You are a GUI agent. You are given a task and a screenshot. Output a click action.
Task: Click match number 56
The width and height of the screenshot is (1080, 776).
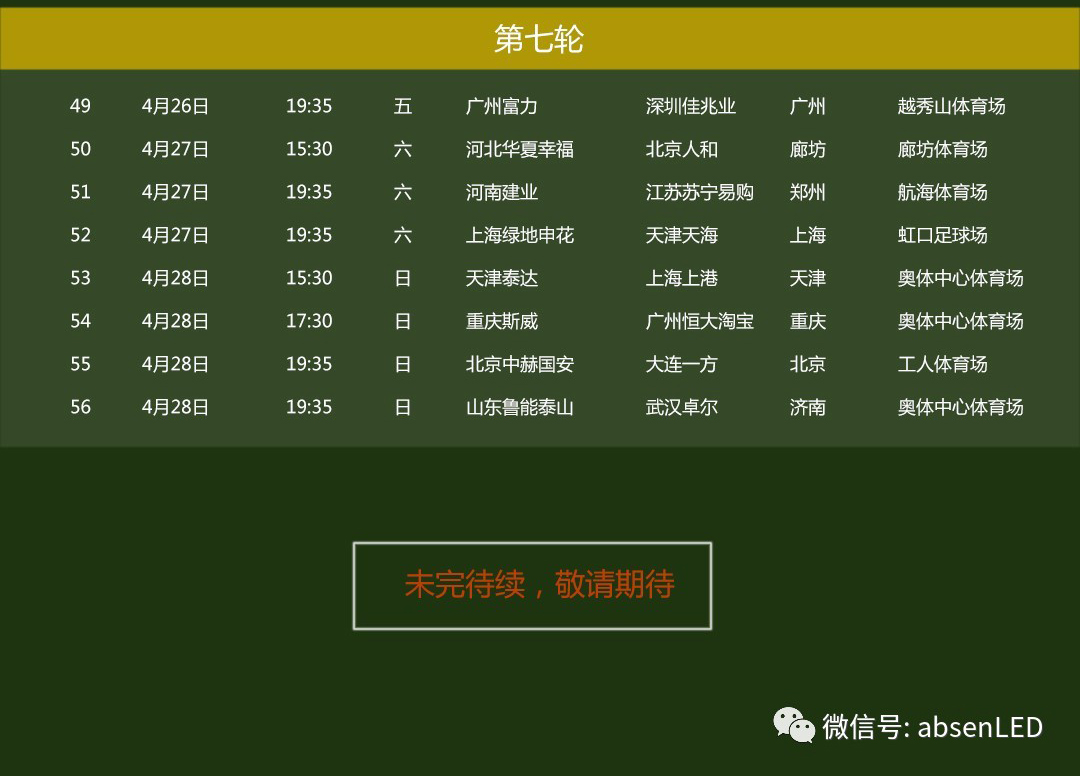point(80,407)
